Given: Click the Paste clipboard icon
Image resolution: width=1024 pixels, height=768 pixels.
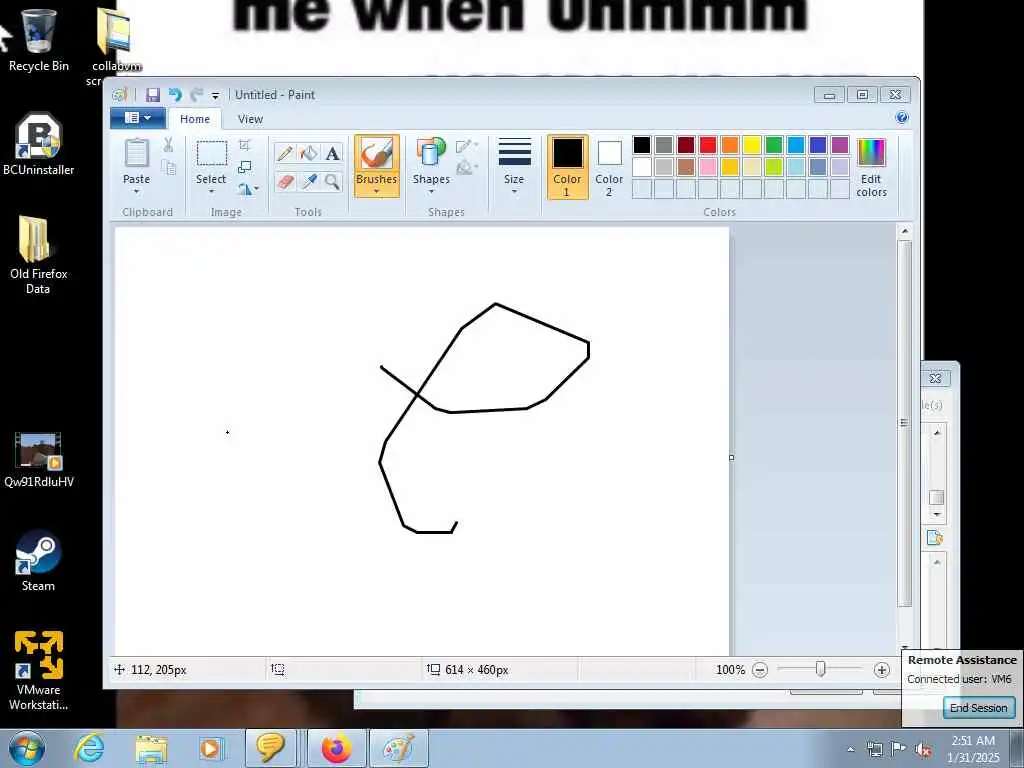Looking at the screenshot, I should 136,154.
